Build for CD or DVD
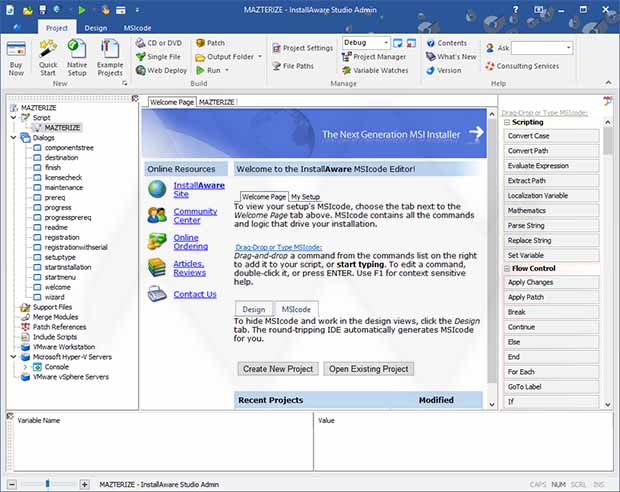The height and width of the screenshot is (492, 620). pos(159,43)
